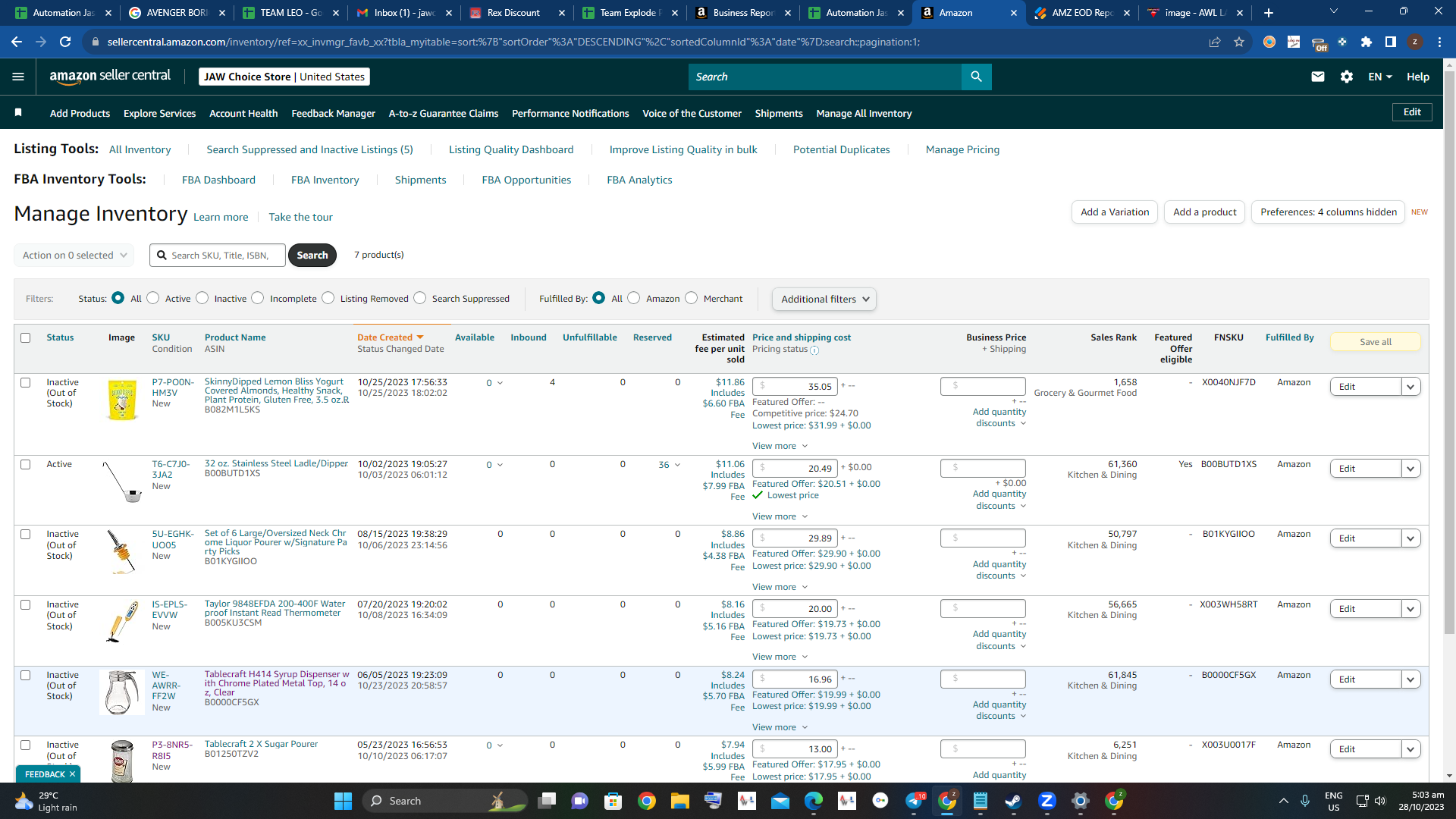Click the Windows Start button
This screenshot has height=819, width=1456.
coord(343,801)
